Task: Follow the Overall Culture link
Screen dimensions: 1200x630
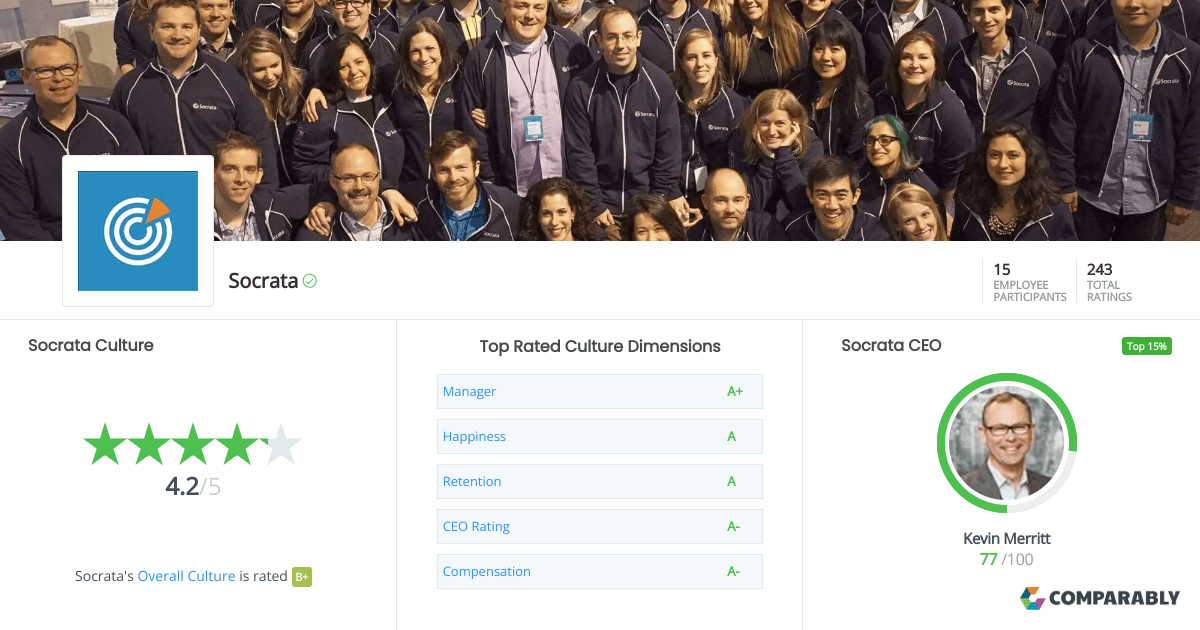Action: 186,576
